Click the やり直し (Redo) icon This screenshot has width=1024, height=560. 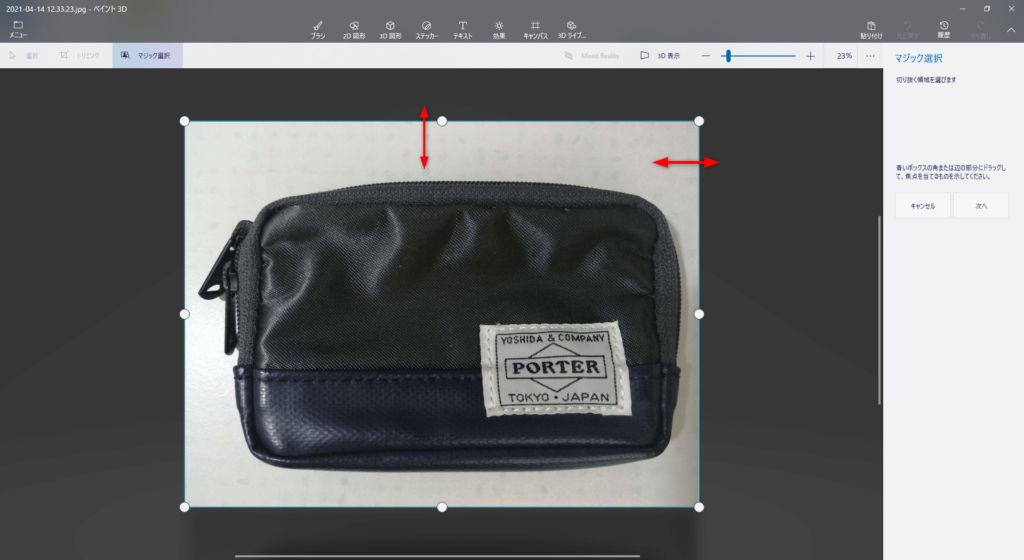(980, 30)
